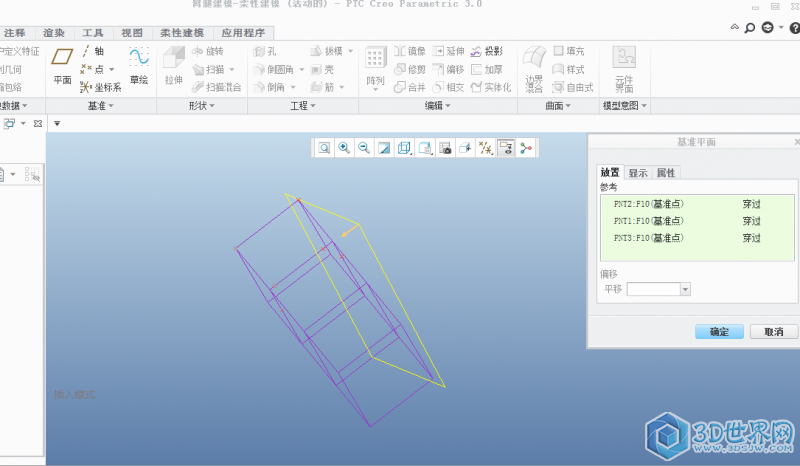
Task: Open the 注释 ribbon tab
Action: pos(14,33)
